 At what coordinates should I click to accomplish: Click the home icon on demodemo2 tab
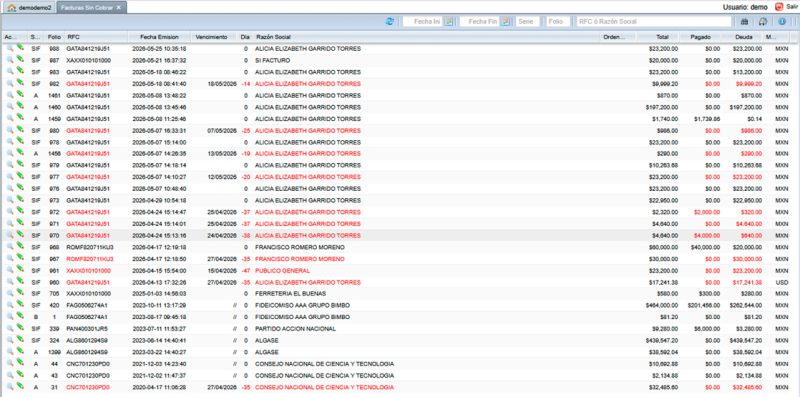[12, 8]
